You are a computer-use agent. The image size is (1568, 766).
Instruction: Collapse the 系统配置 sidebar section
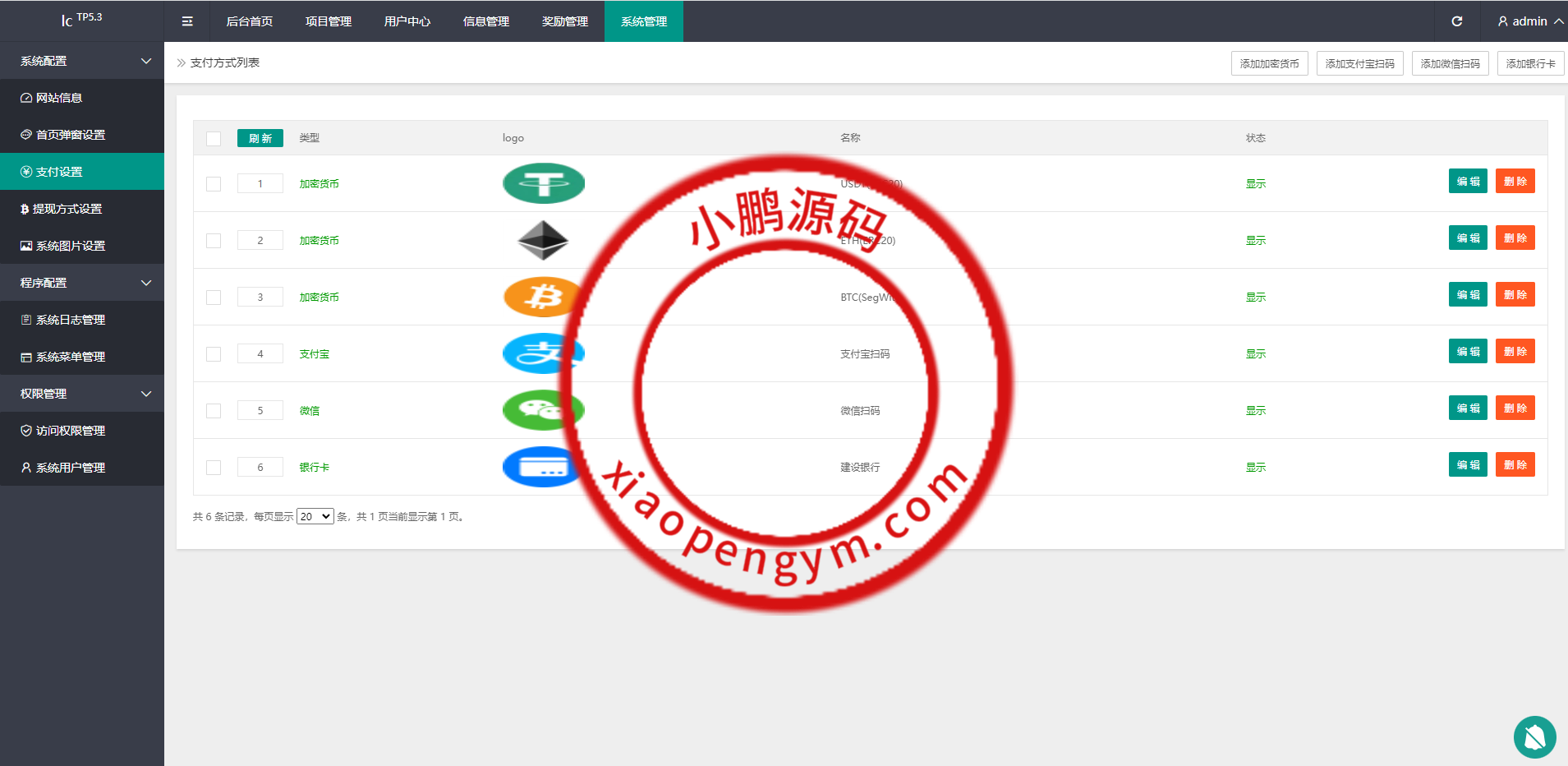click(82, 61)
